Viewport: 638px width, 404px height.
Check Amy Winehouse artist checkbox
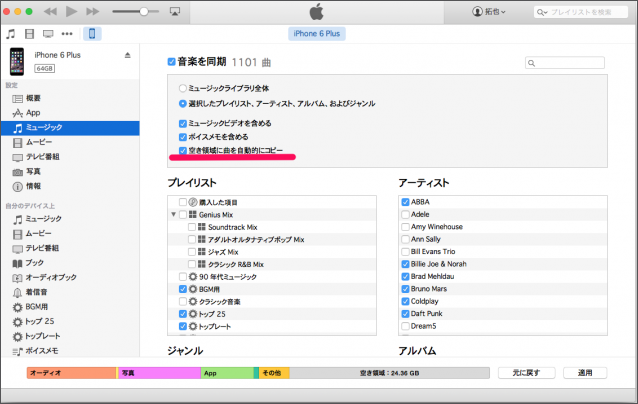[x=405, y=227]
